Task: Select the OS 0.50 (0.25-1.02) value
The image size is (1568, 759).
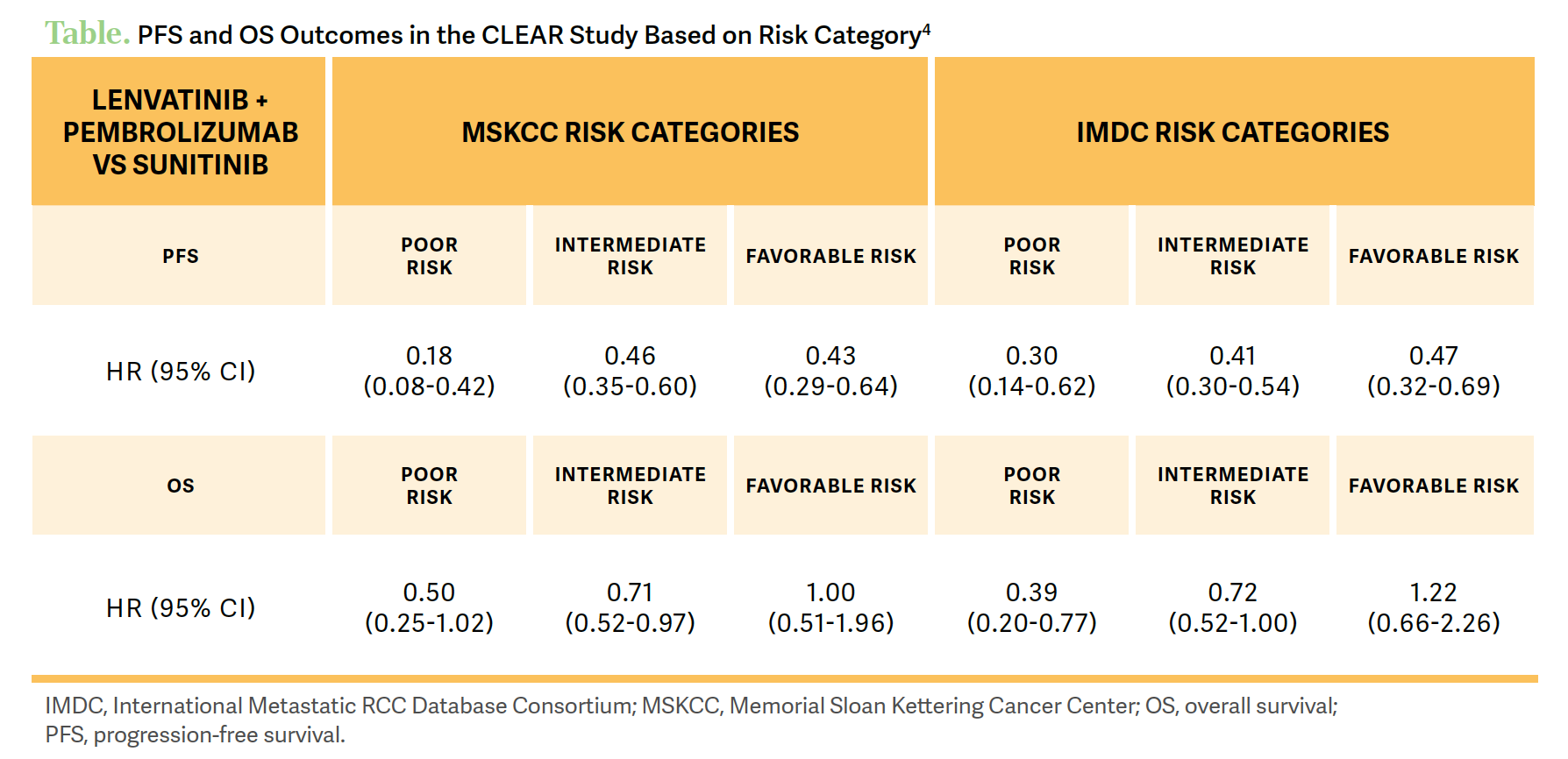Action: click(429, 607)
